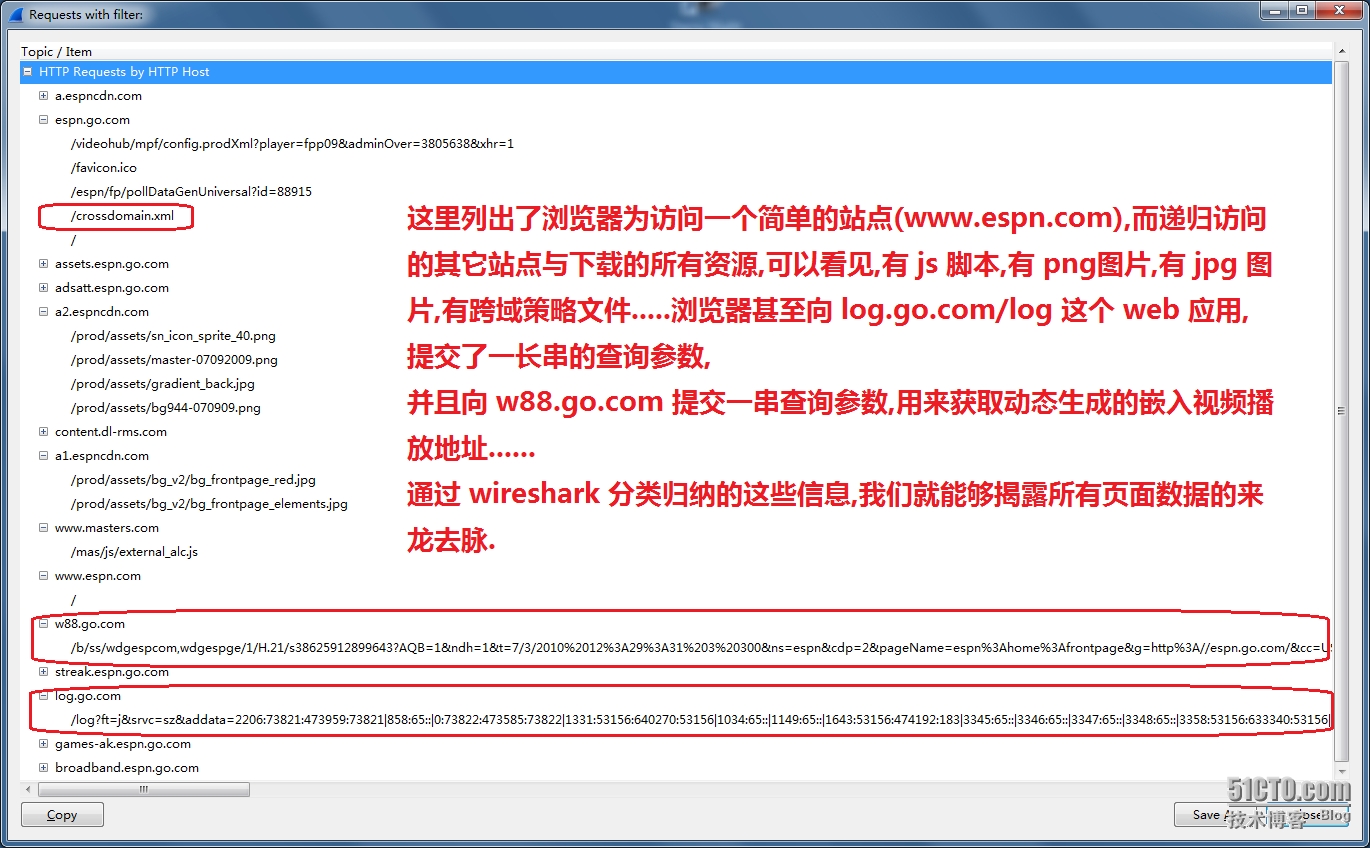Collapse the a2.espncdn.com host node
This screenshot has width=1370, height=848.
44,312
